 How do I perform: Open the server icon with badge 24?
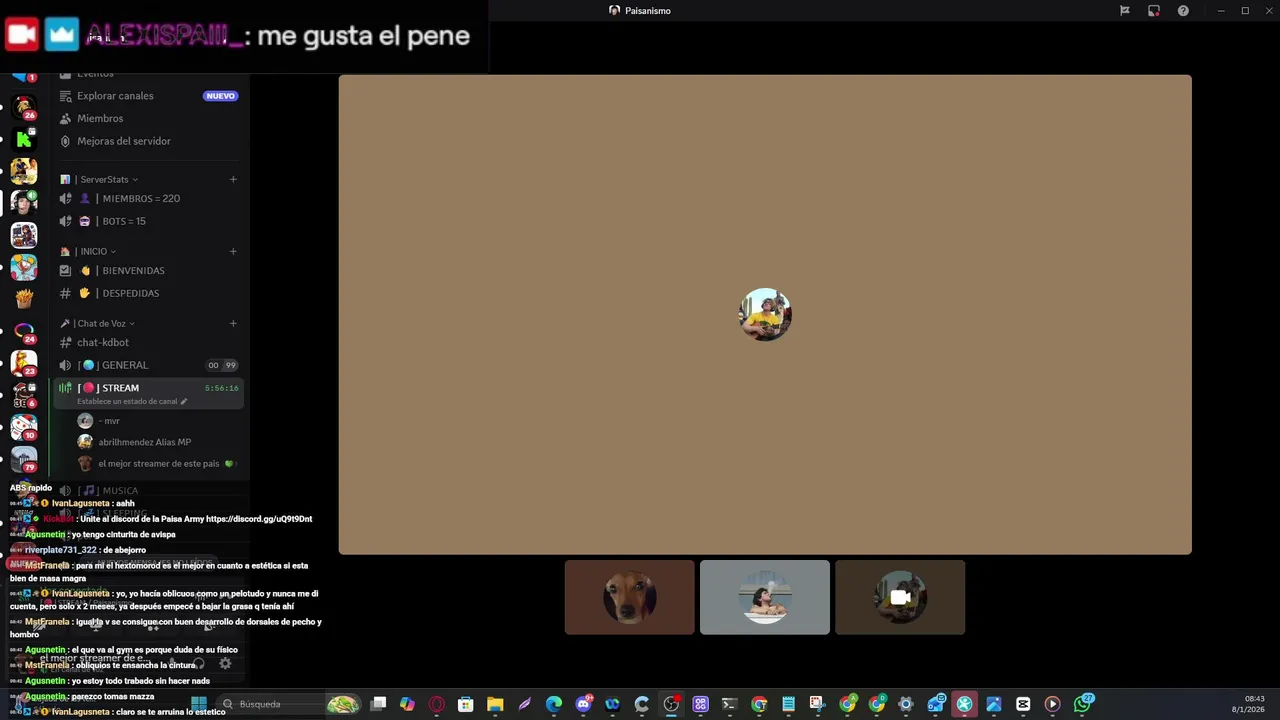pos(24,331)
